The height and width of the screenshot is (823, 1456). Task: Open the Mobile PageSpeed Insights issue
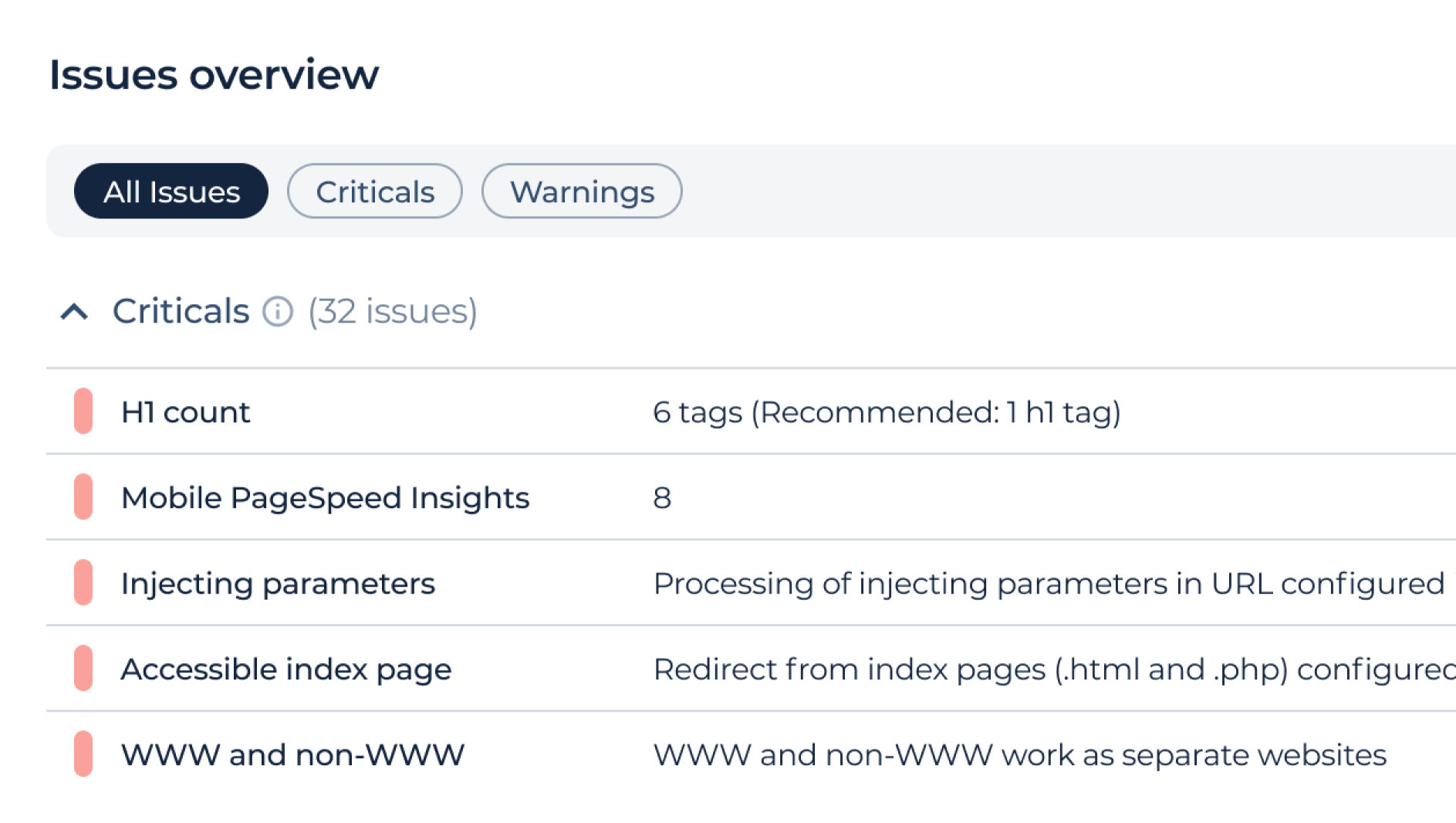pos(751,497)
